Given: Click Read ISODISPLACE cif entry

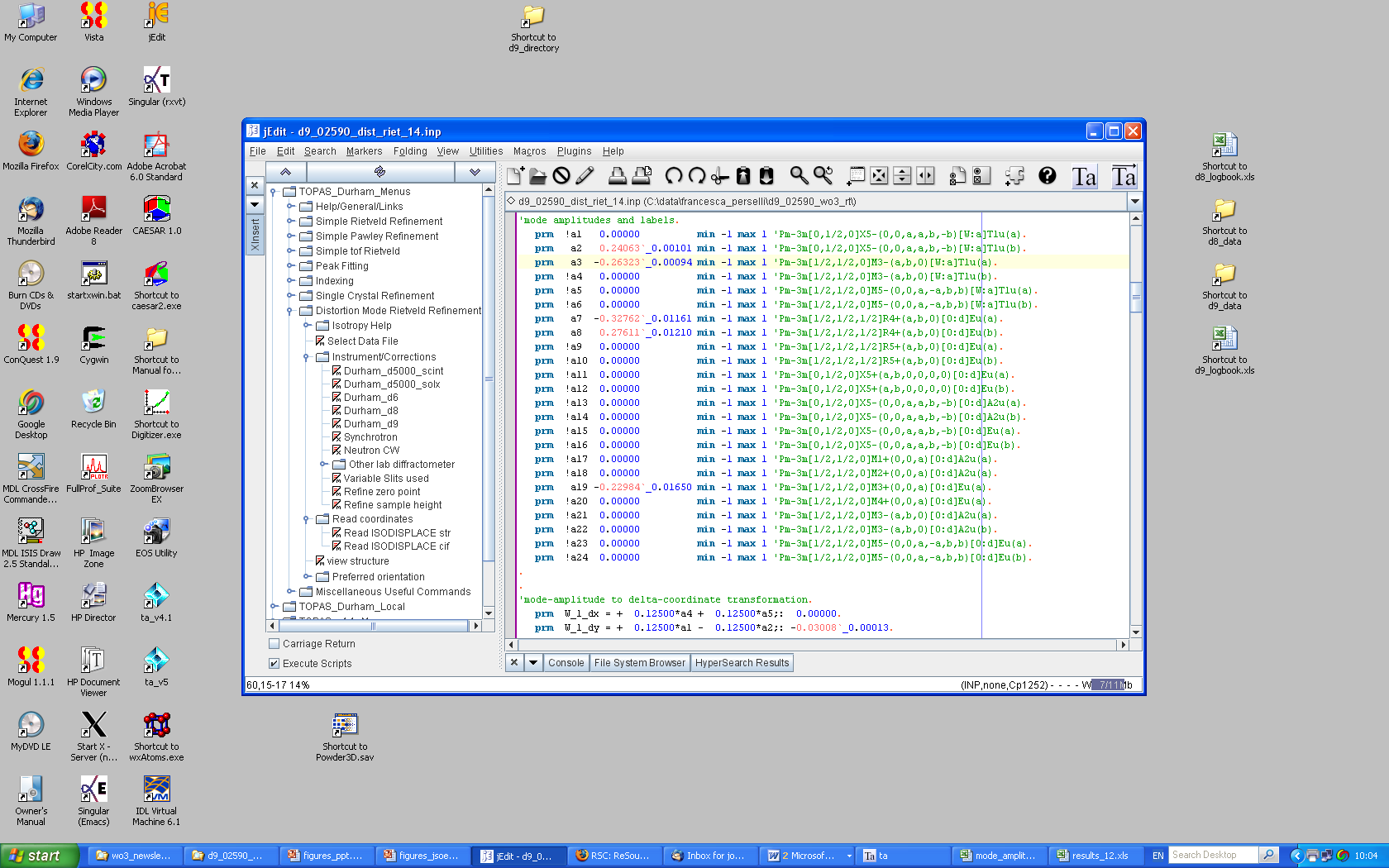Looking at the screenshot, I should pos(397,546).
